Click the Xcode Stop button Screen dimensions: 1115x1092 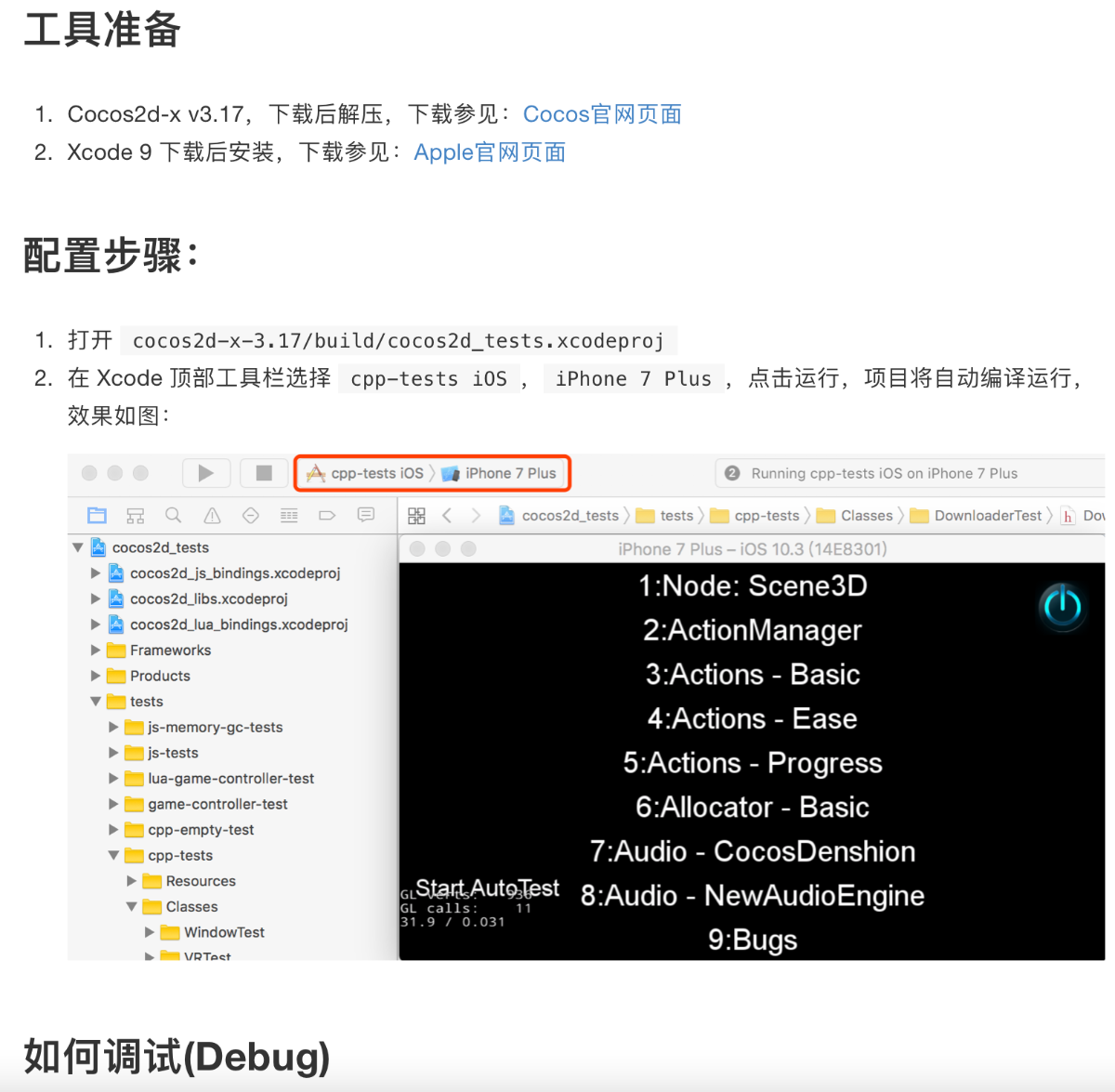coord(264,473)
